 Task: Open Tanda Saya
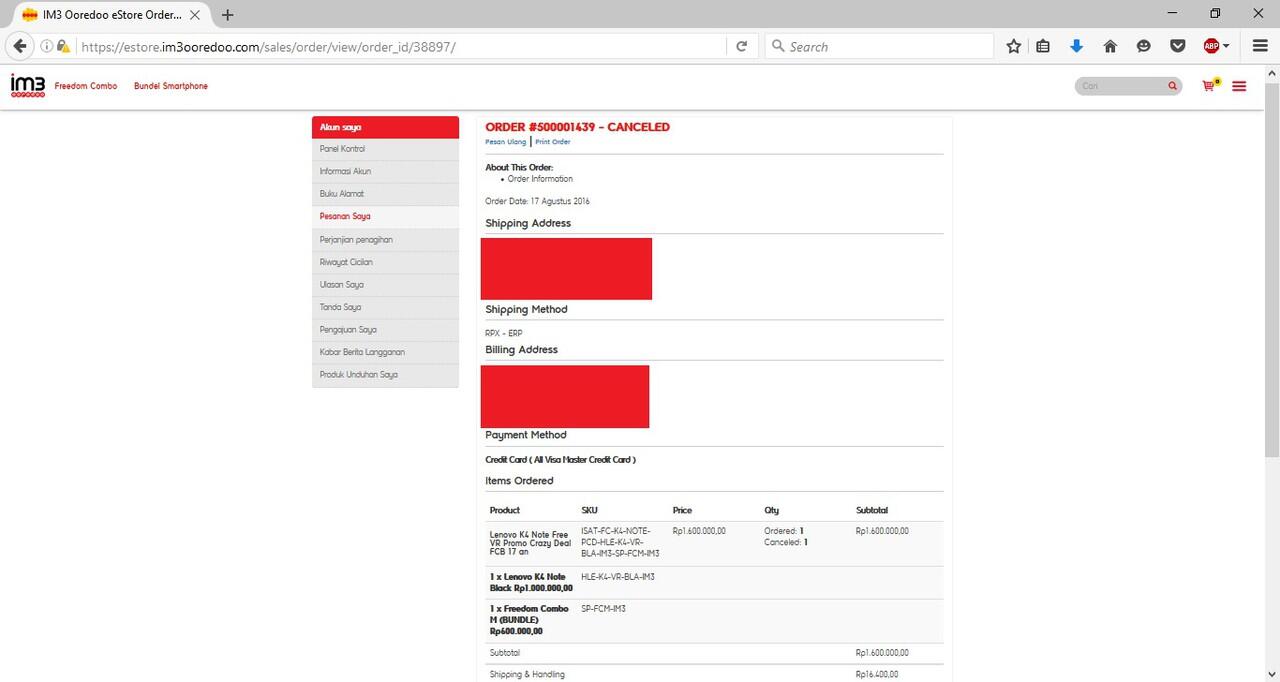pyautogui.click(x=385, y=307)
